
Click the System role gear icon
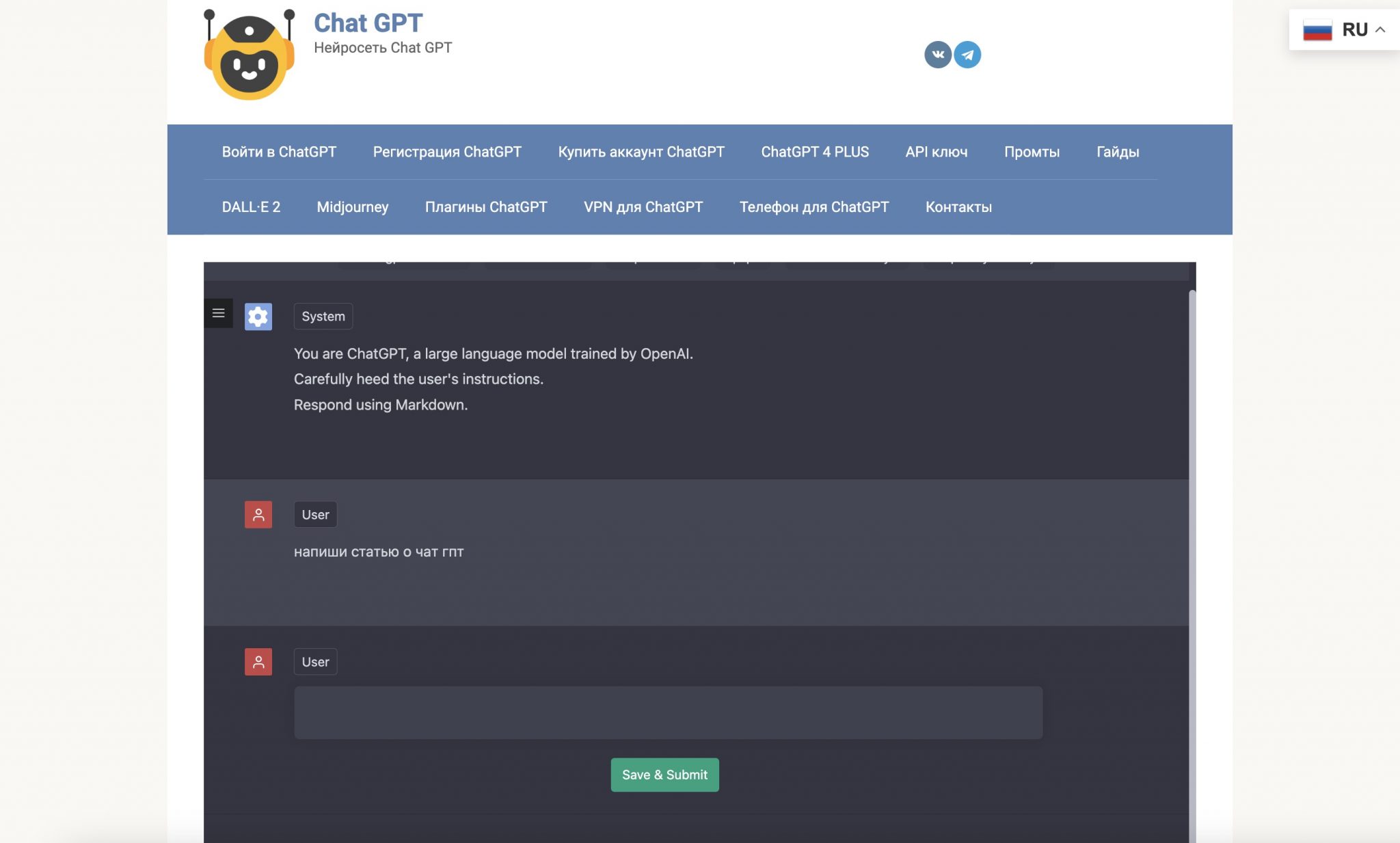pos(258,317)
